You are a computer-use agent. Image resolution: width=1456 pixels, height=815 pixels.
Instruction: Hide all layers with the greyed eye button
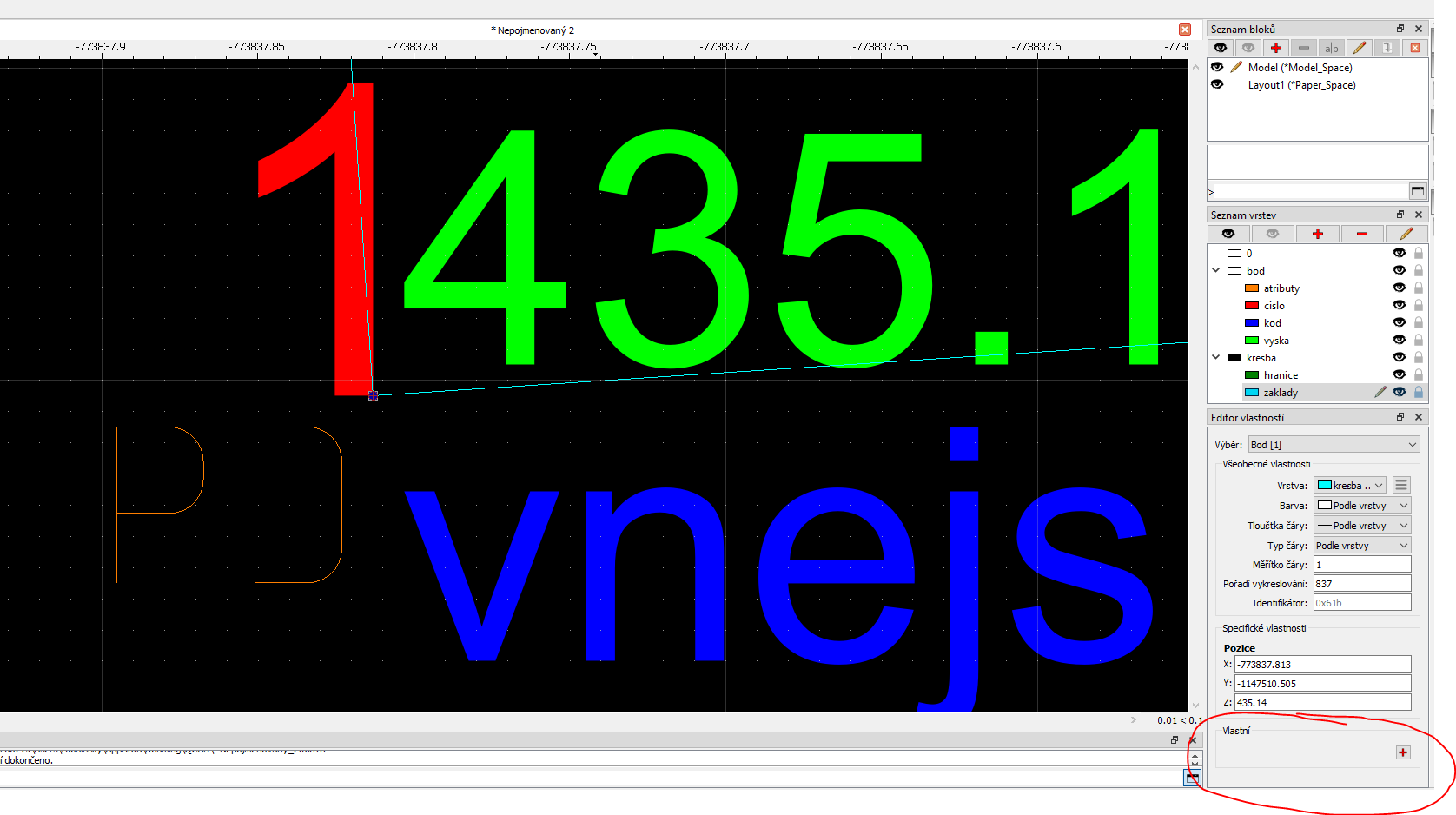(1273, 234)
